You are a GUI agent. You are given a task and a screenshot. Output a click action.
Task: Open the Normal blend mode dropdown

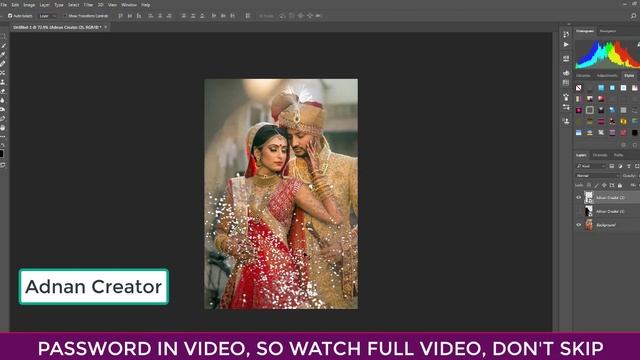click(597, 176)
